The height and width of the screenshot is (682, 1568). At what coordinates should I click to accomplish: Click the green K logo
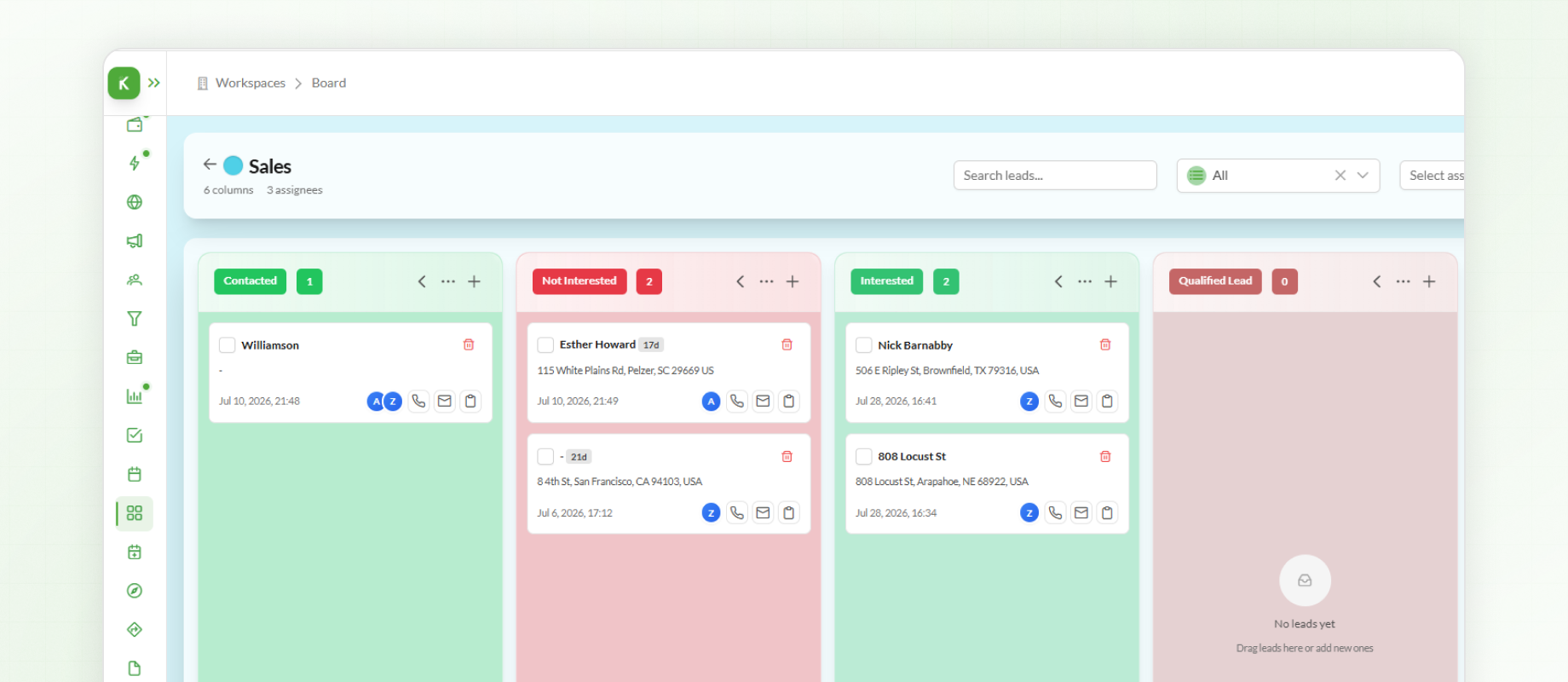coord(124,83)
